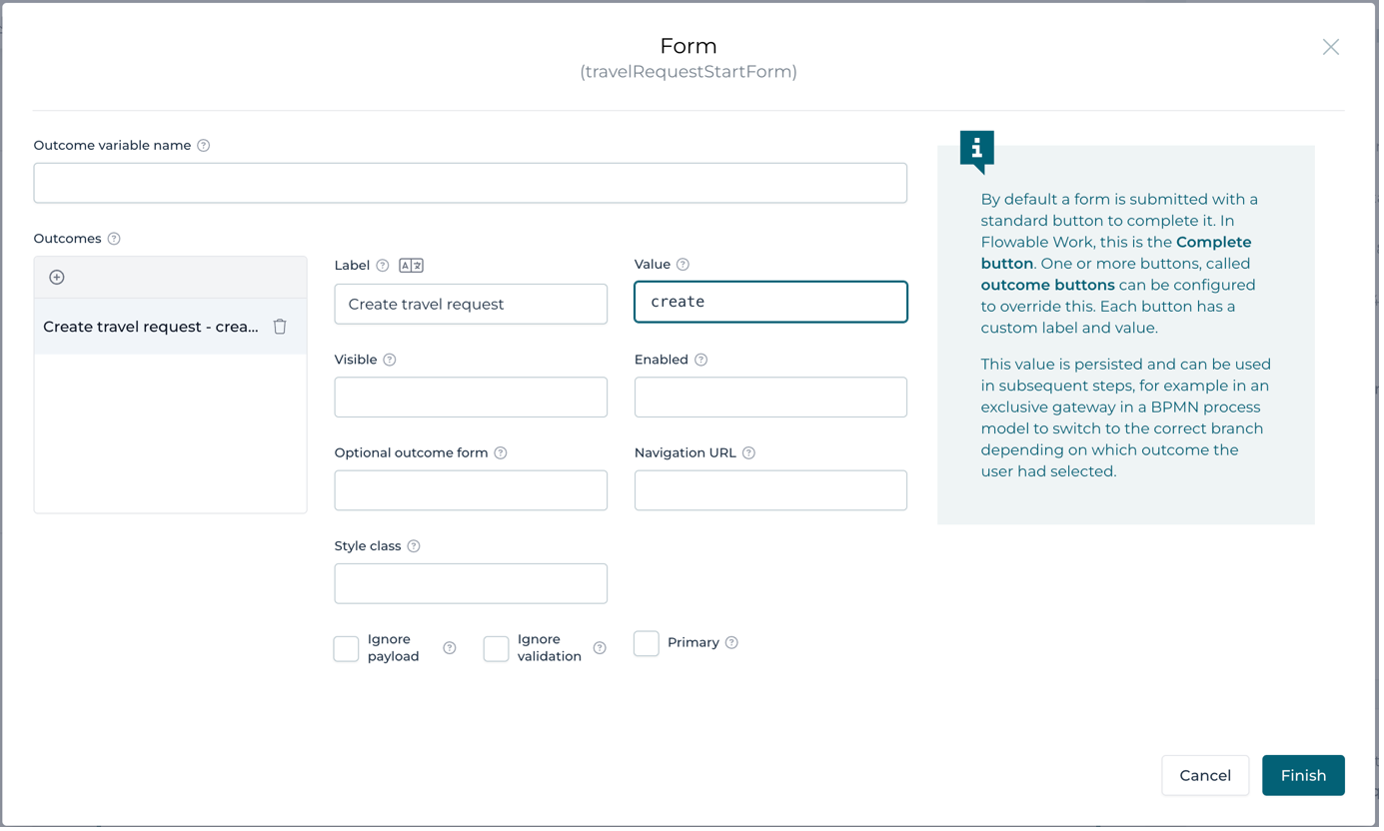This screenshot has height=831, width=1384.
Task: Click help icon next to Value label
Action: click(x=683, y=264)
